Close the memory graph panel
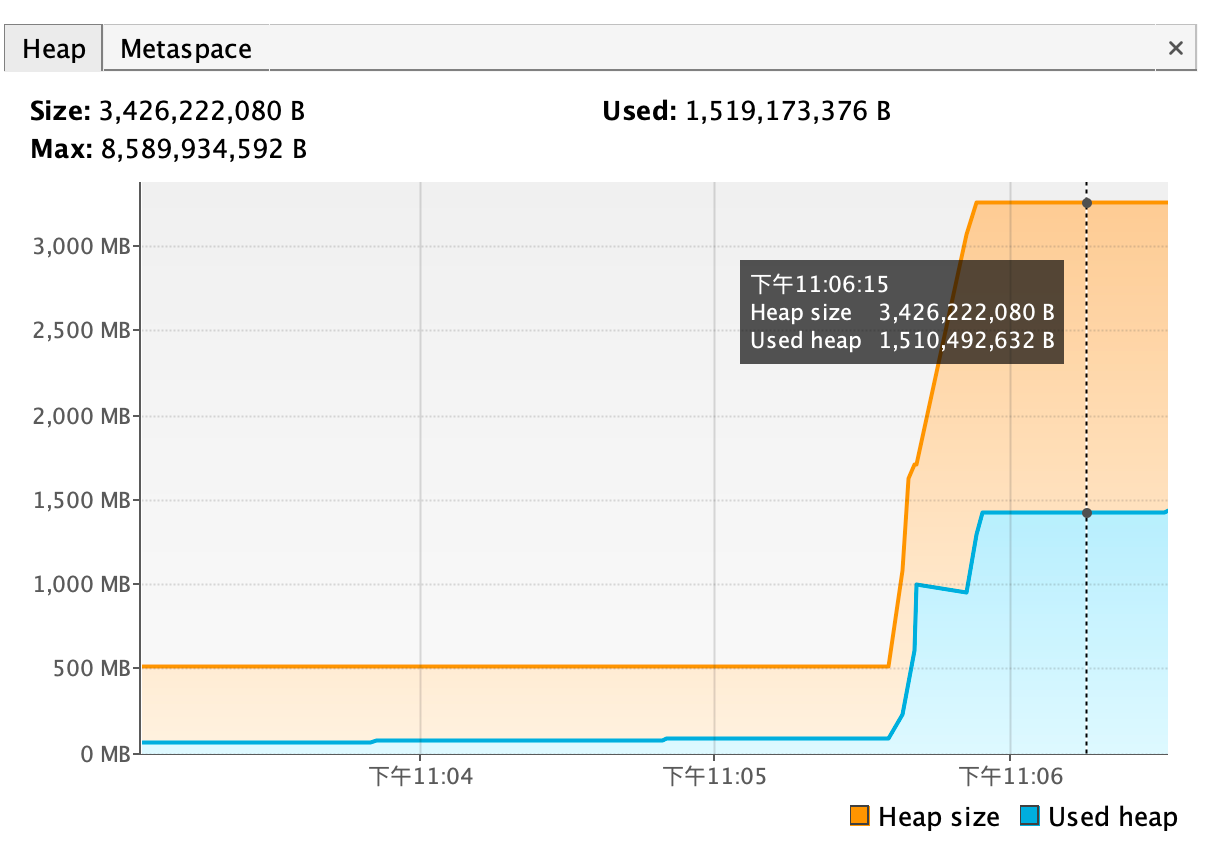Image resolution: width=1206 pixels, height=852 pixels. pyautogui.click(x=1176, y=48)
